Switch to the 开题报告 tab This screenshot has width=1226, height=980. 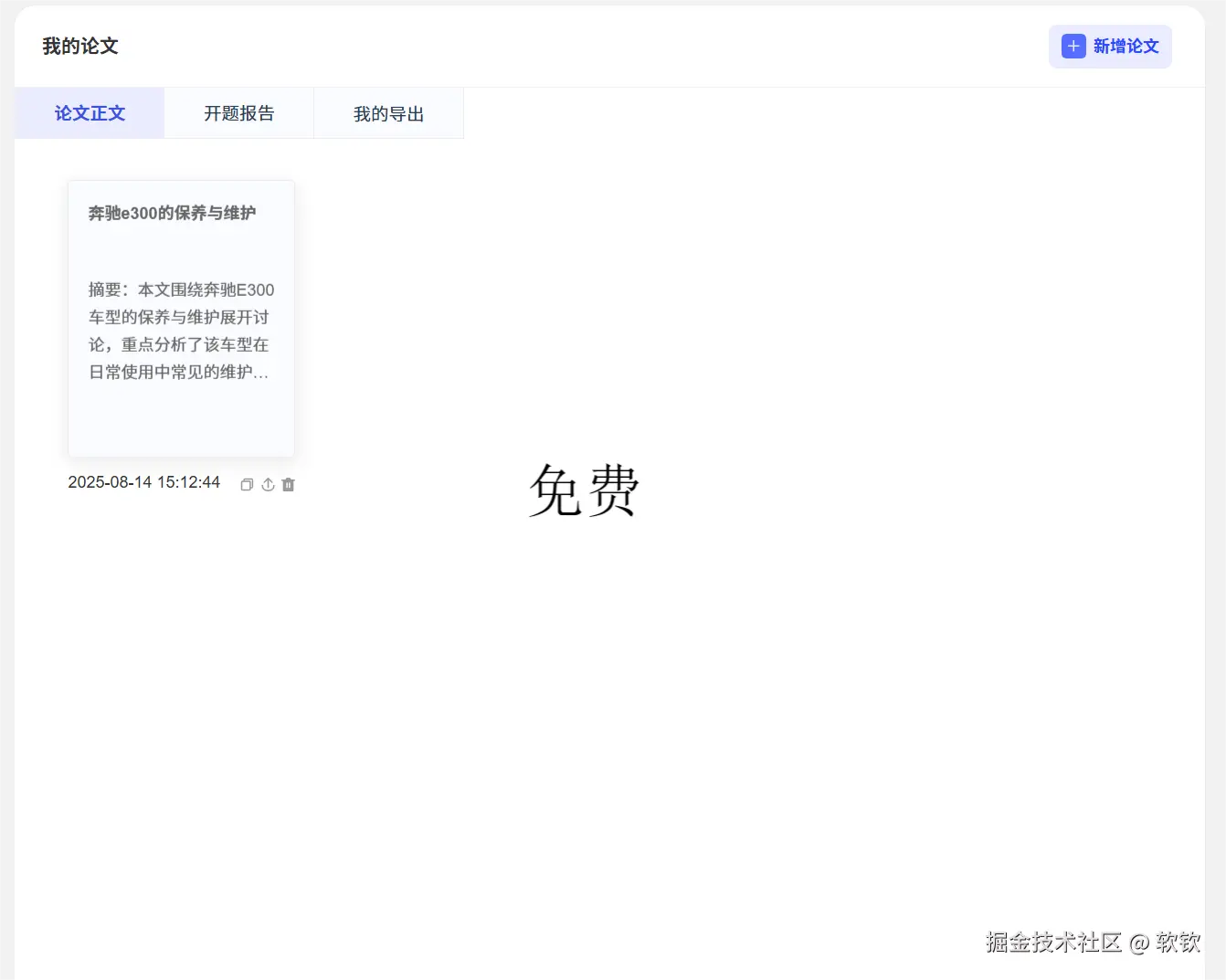coord(238,113)
